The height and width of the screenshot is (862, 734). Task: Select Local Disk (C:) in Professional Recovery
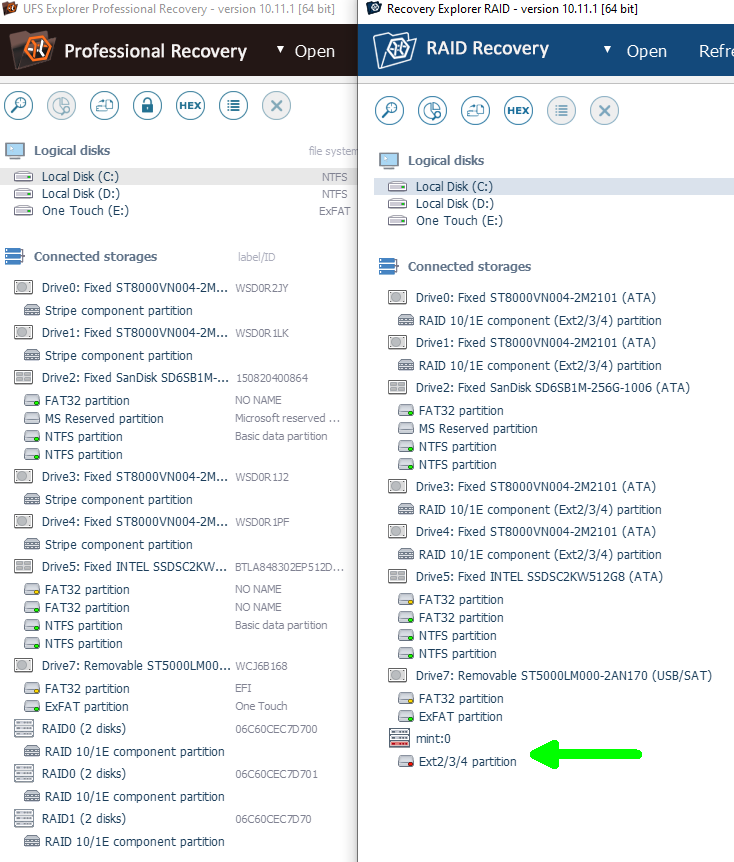[179, 176]
